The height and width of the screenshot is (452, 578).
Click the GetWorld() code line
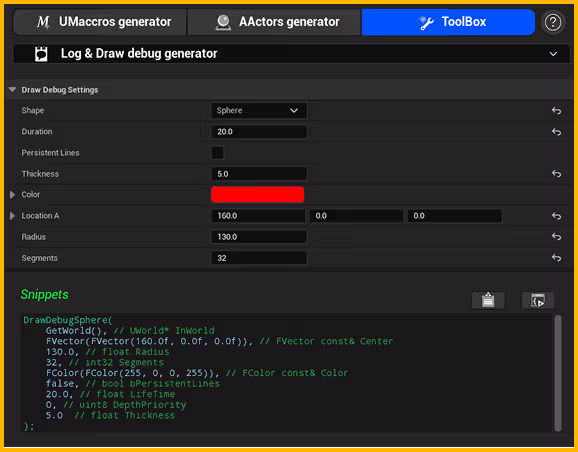point(130,330)
